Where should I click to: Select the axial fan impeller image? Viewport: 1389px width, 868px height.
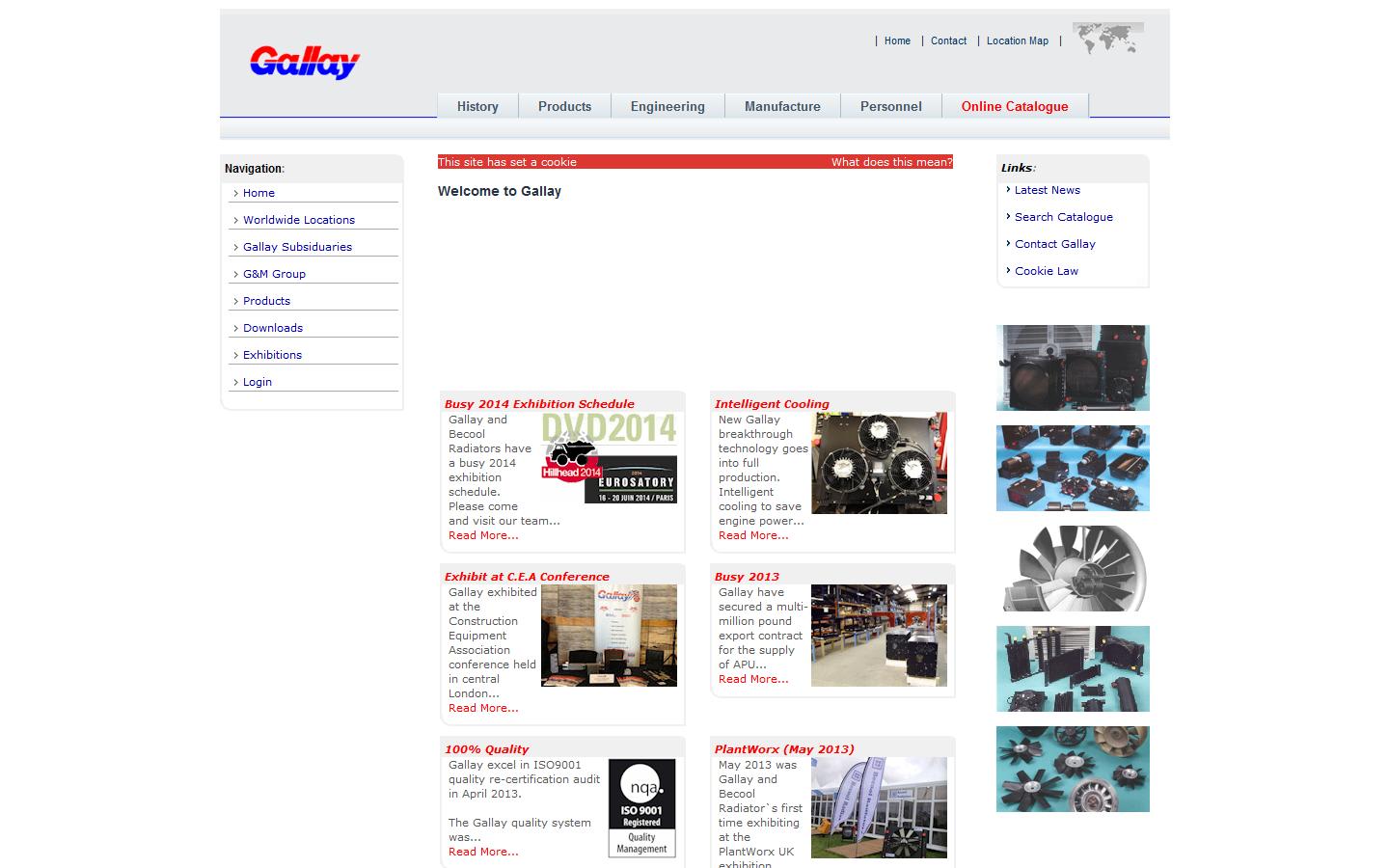coord(1073,568)
